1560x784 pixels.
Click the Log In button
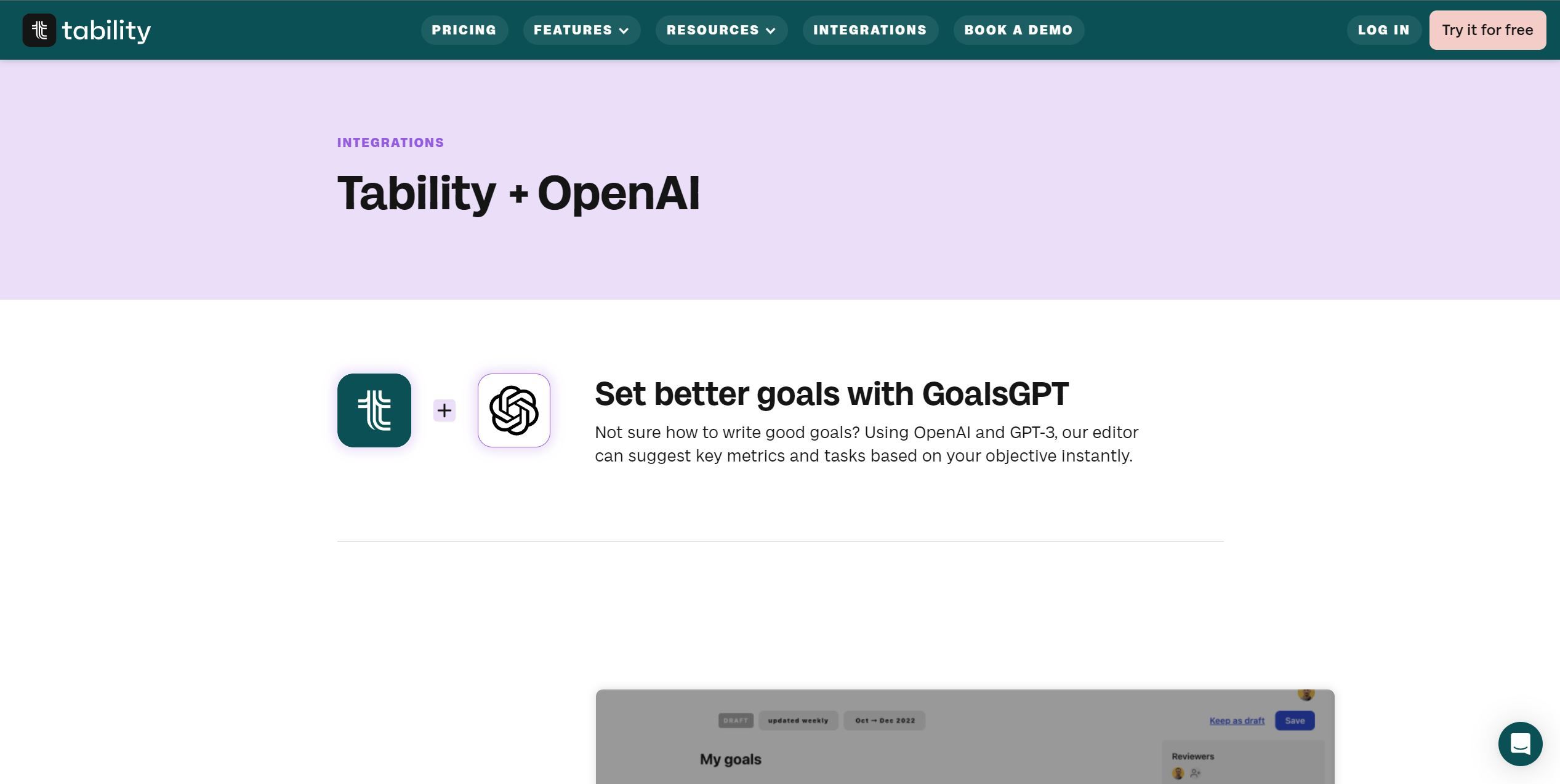pos(1383,30)
